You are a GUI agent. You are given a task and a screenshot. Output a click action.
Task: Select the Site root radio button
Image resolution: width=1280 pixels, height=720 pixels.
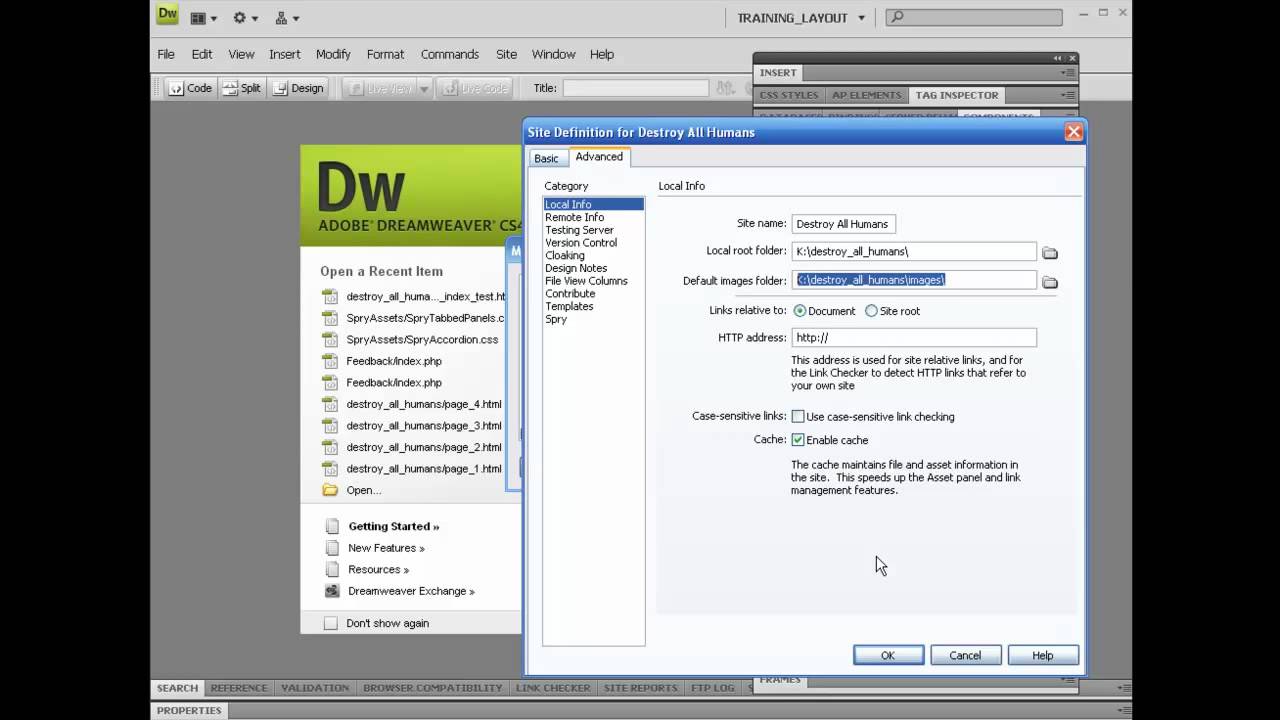(x=871, y=311)
